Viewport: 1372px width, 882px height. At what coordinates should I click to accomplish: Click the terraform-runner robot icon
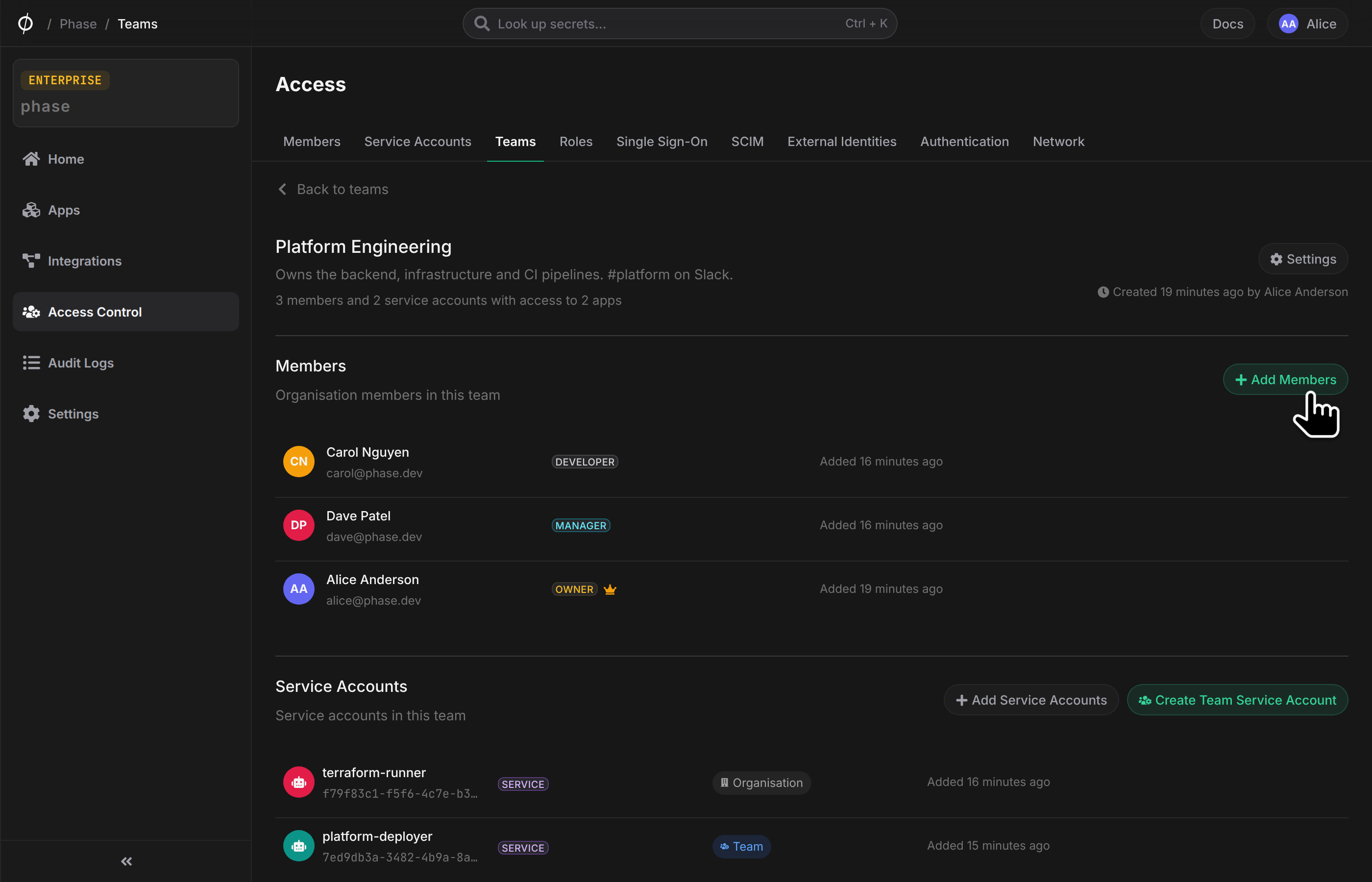point(298,783)
